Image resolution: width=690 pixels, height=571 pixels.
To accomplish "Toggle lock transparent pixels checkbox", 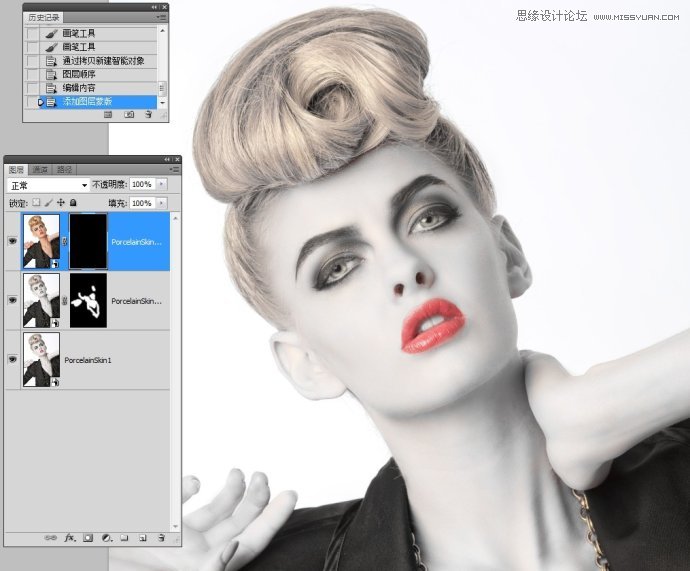I will pyautogui.click(x=37, y=203).
